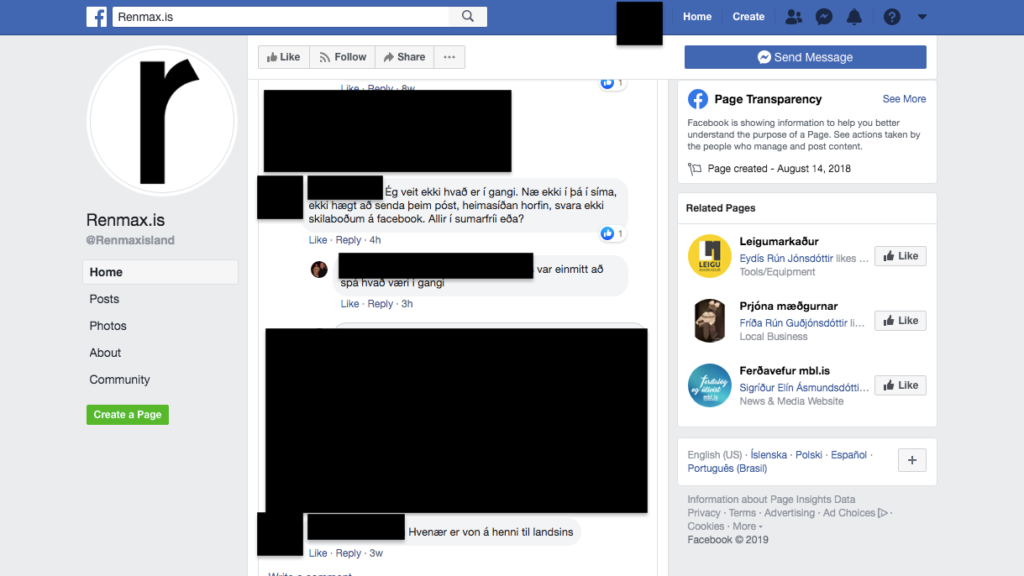Screen dimensions: 1024x576
Task: Click the Create a Page button
Action: 127,415
